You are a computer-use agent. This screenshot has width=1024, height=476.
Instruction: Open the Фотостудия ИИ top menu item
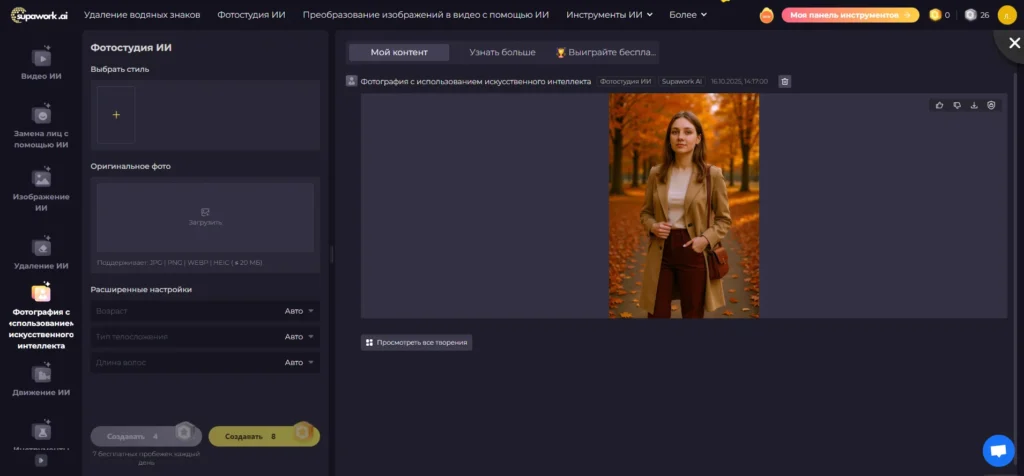(251, 14)
